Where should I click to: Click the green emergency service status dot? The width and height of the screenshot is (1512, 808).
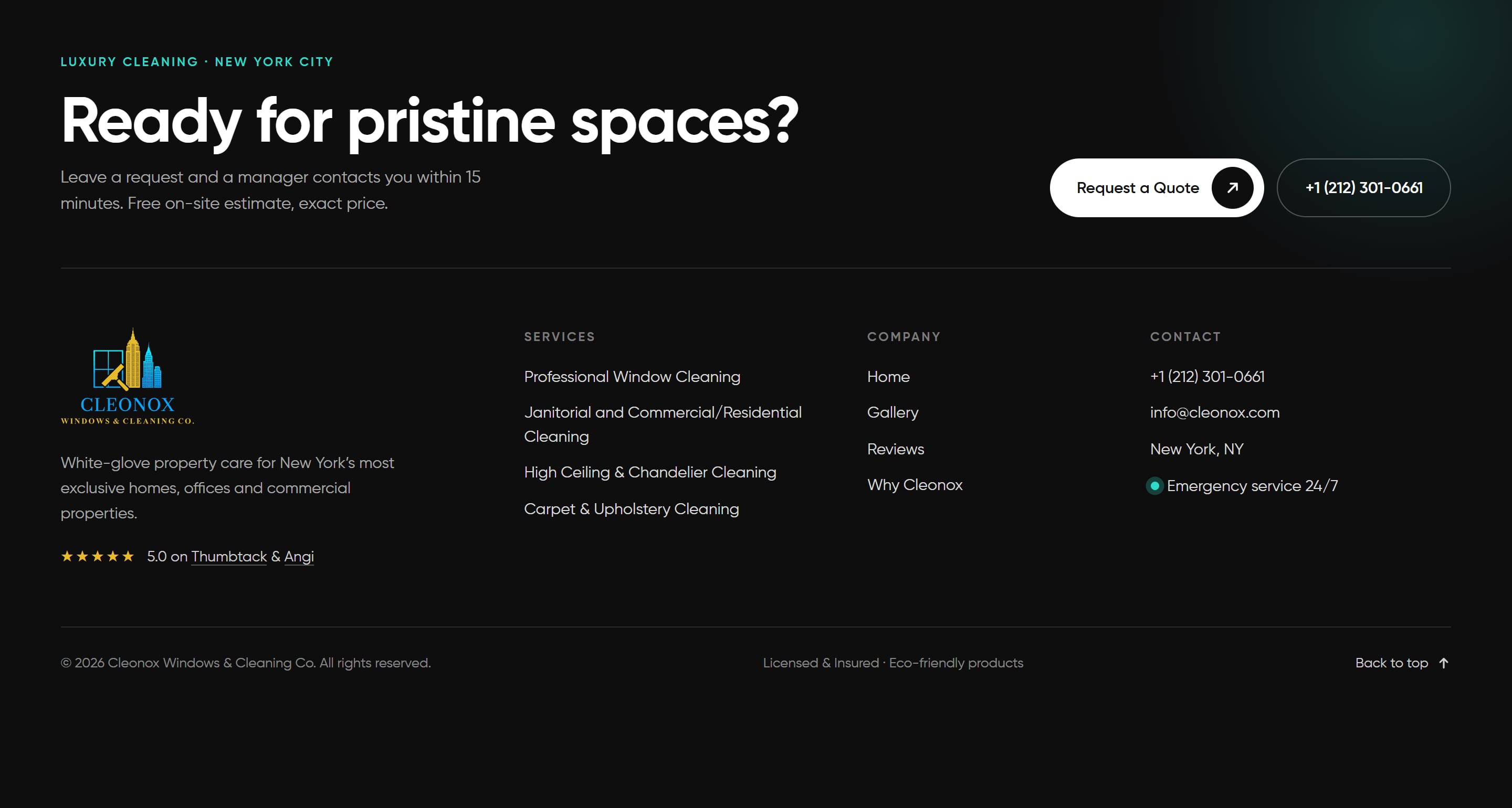pos(1154,486)
